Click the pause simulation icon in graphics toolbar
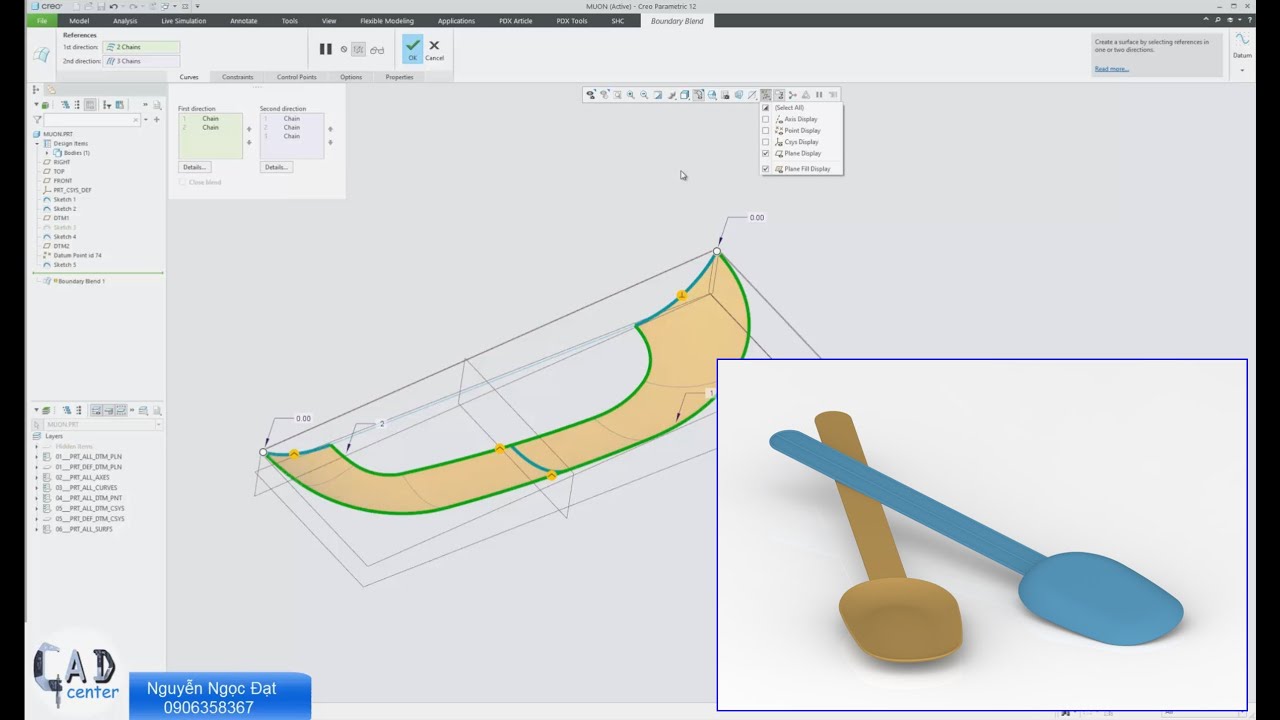 coord(819,95)
